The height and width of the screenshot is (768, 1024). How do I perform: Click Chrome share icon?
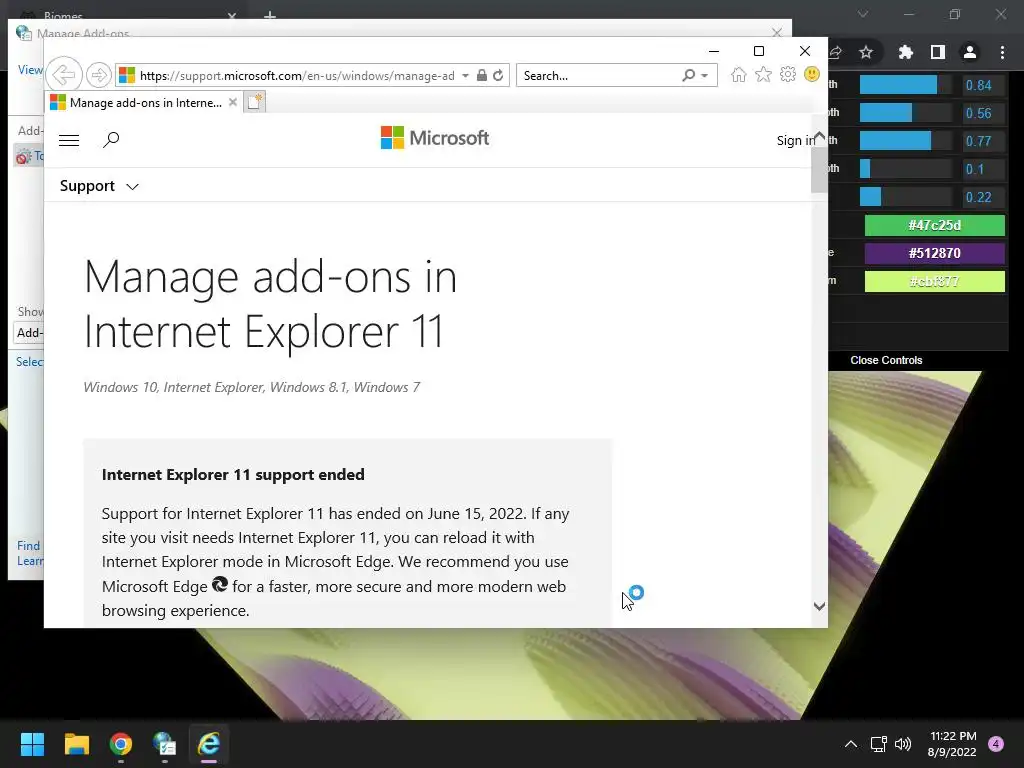(x=835, y=52)
